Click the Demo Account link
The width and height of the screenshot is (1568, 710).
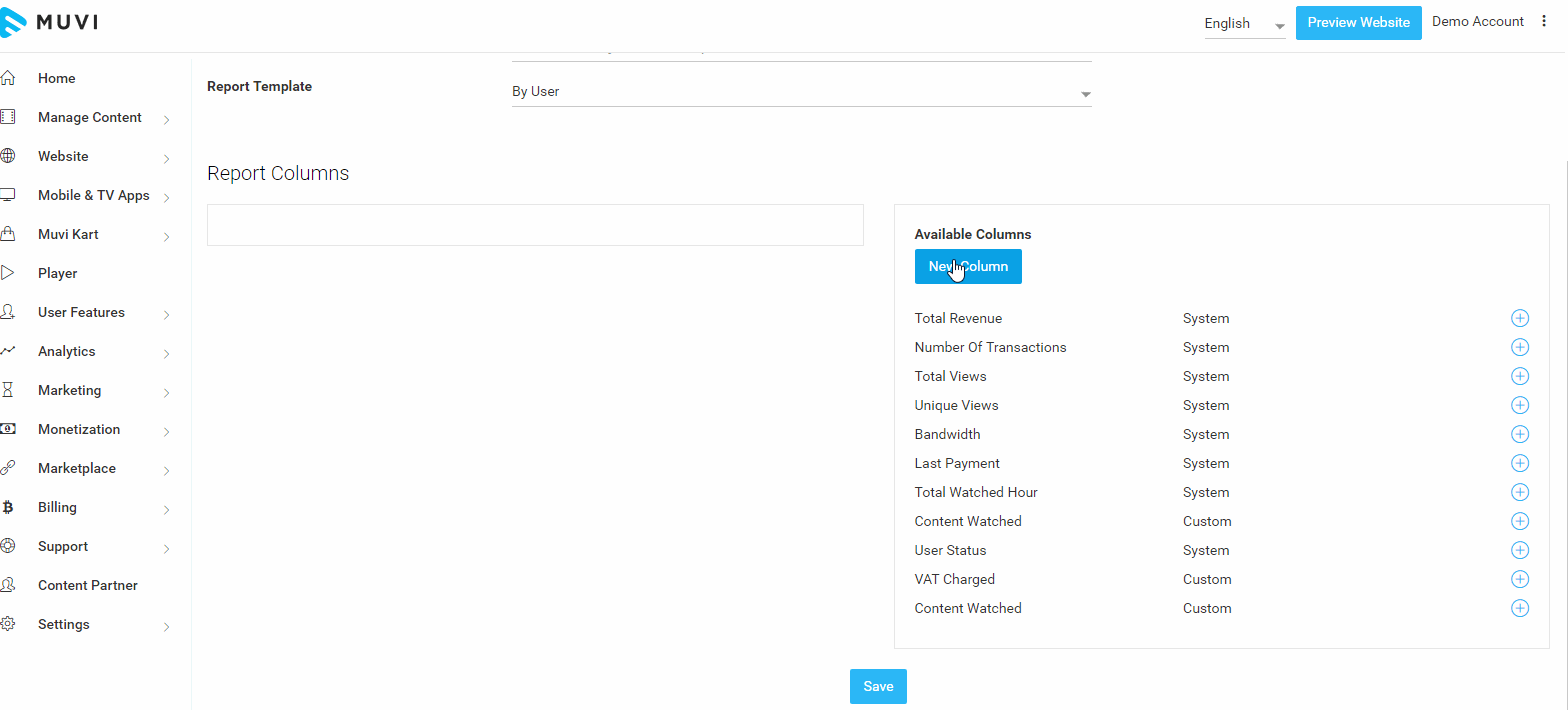[x=1478, y=21]
